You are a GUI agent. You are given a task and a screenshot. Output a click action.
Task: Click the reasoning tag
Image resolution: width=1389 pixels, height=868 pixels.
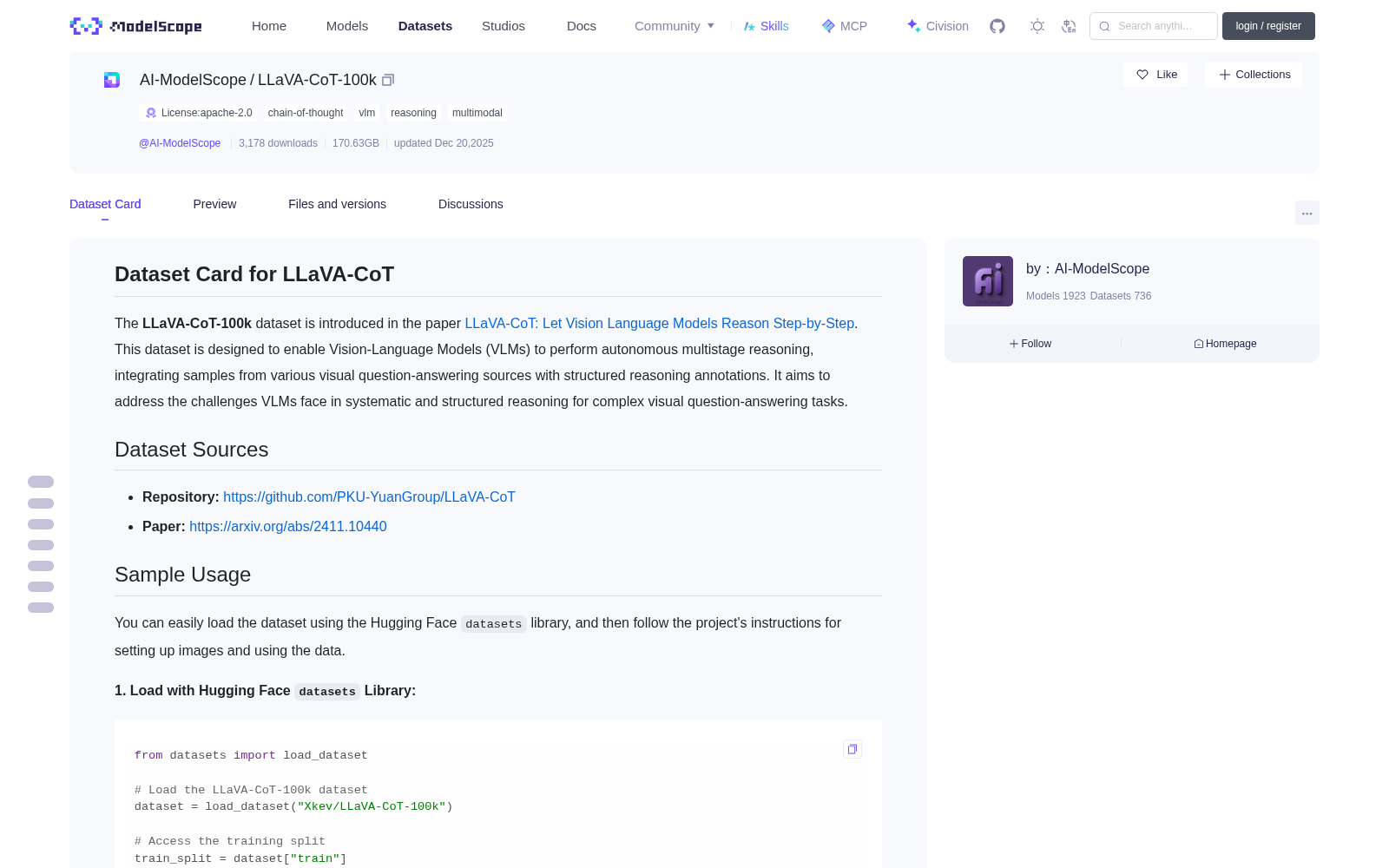(413, 113)
